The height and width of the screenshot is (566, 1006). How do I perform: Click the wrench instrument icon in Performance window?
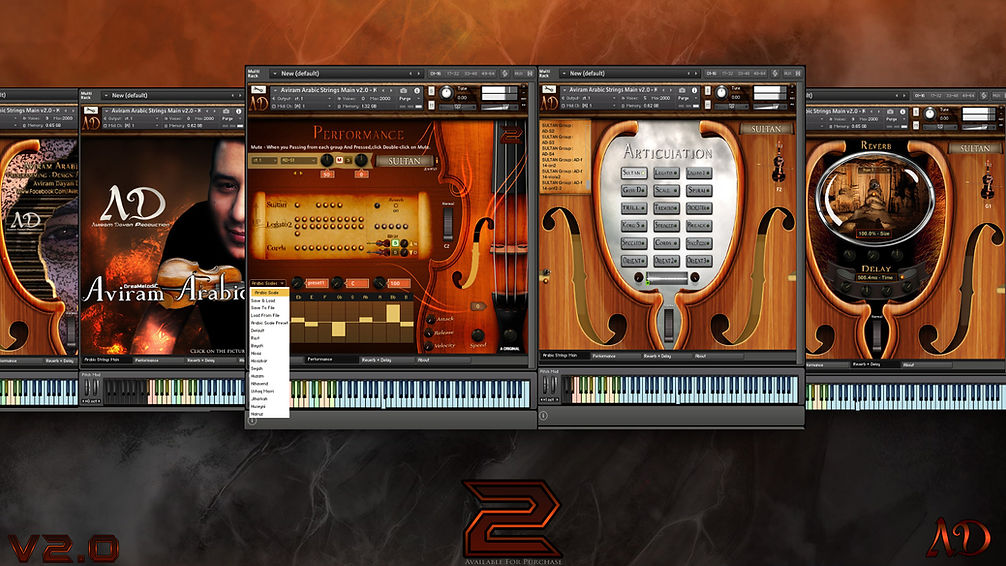[258, 90]
